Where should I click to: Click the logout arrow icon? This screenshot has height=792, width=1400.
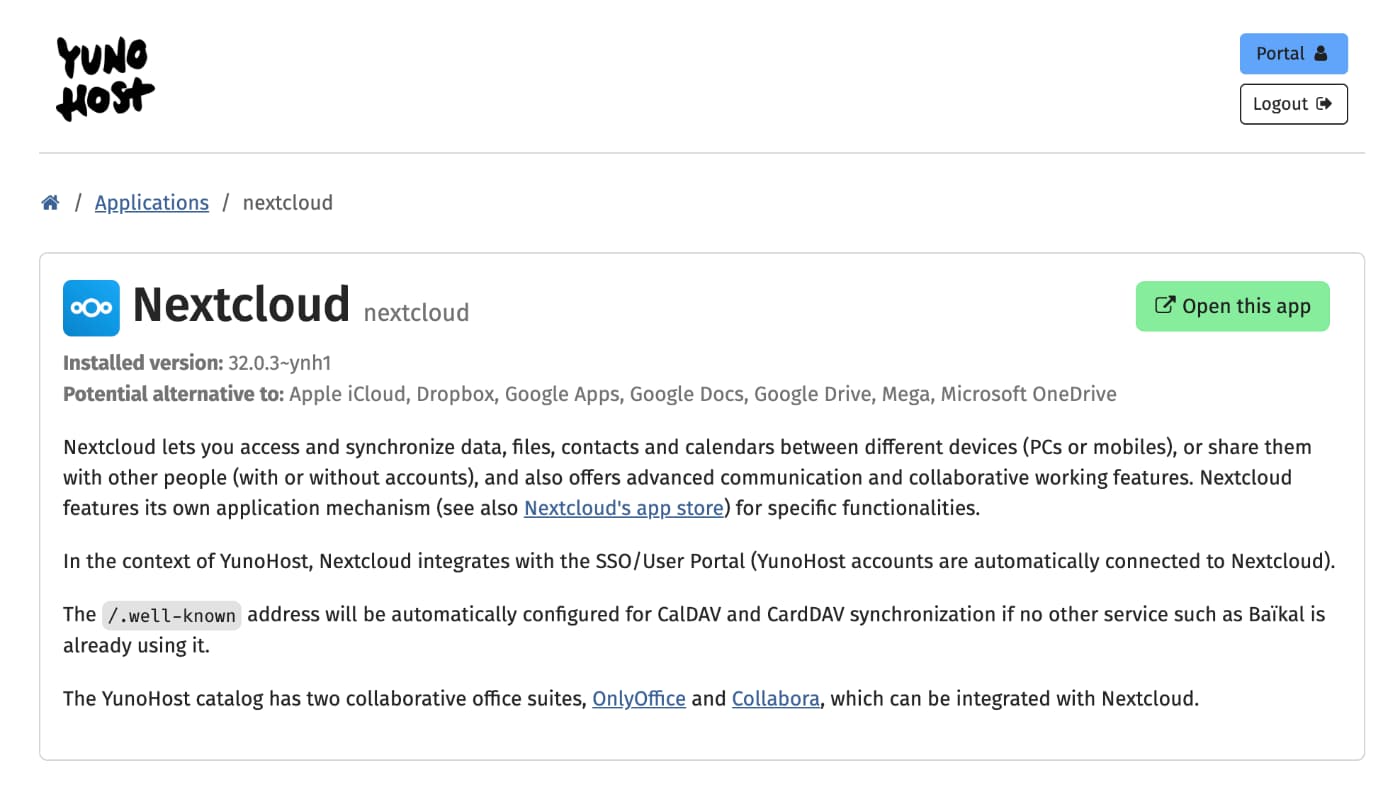coord(1327,103)
